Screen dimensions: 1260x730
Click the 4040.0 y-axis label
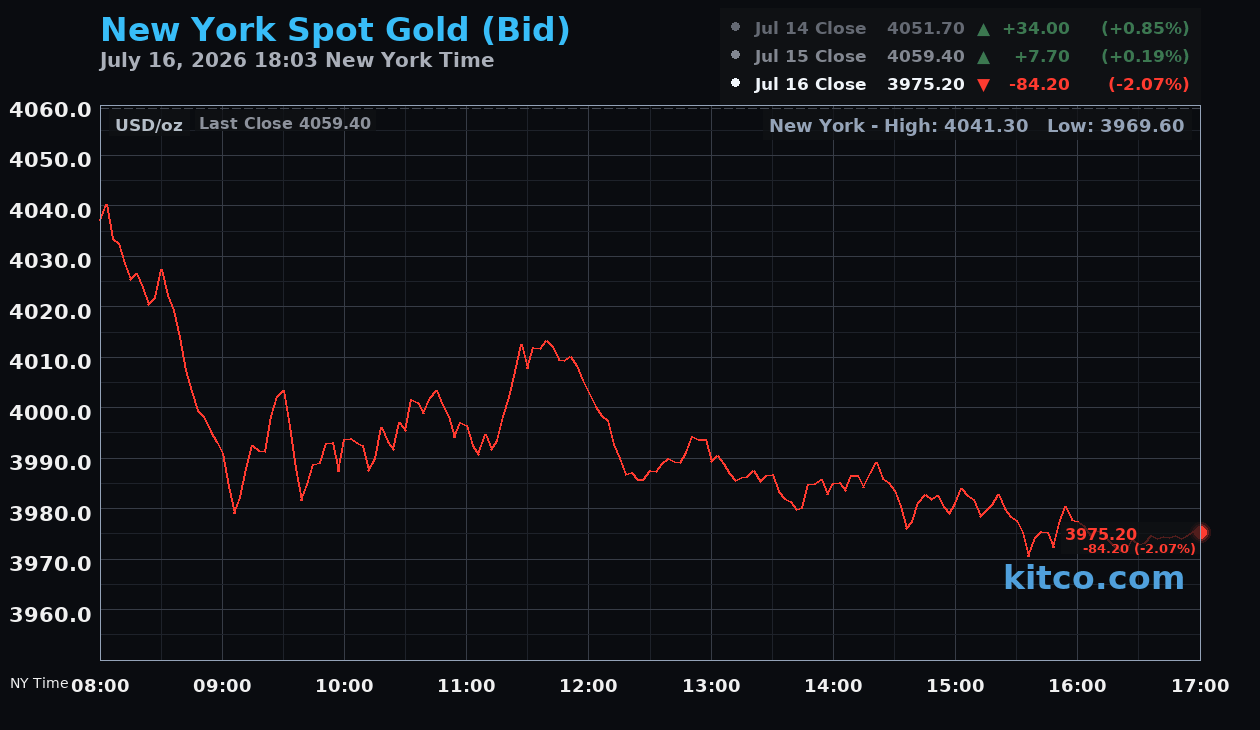(50, 209)
